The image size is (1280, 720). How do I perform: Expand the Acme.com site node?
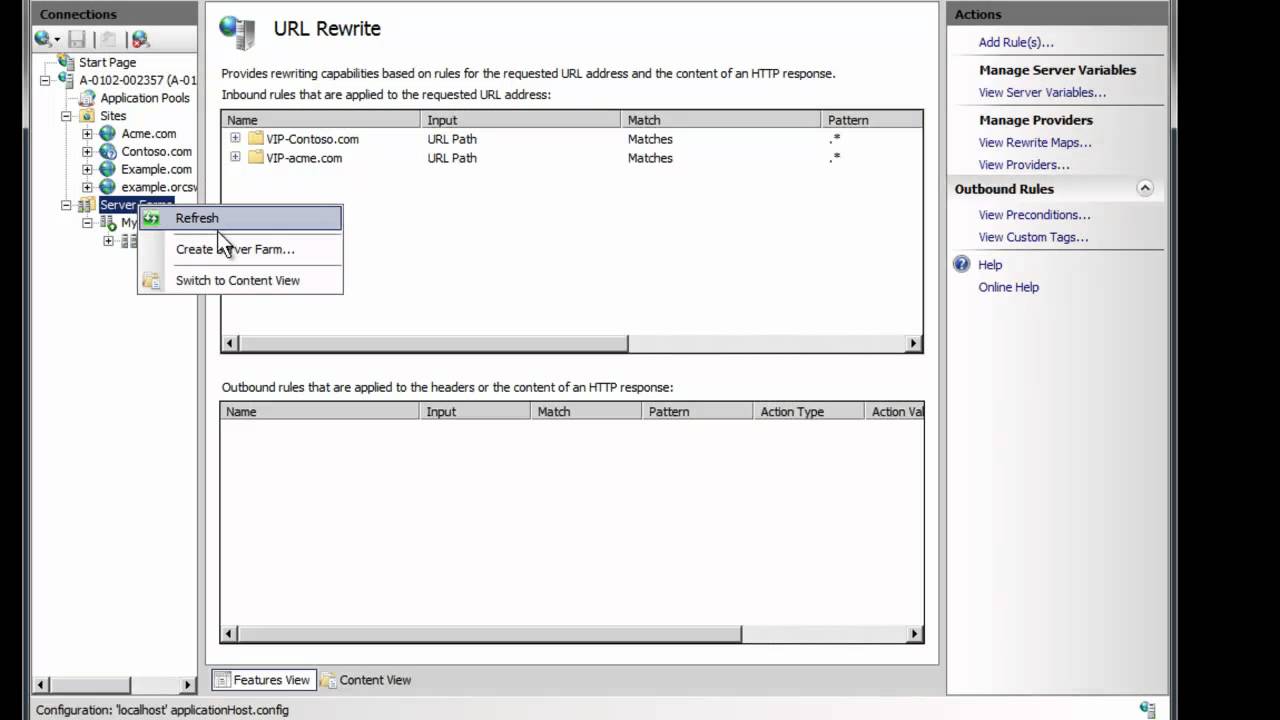point(87,134)
